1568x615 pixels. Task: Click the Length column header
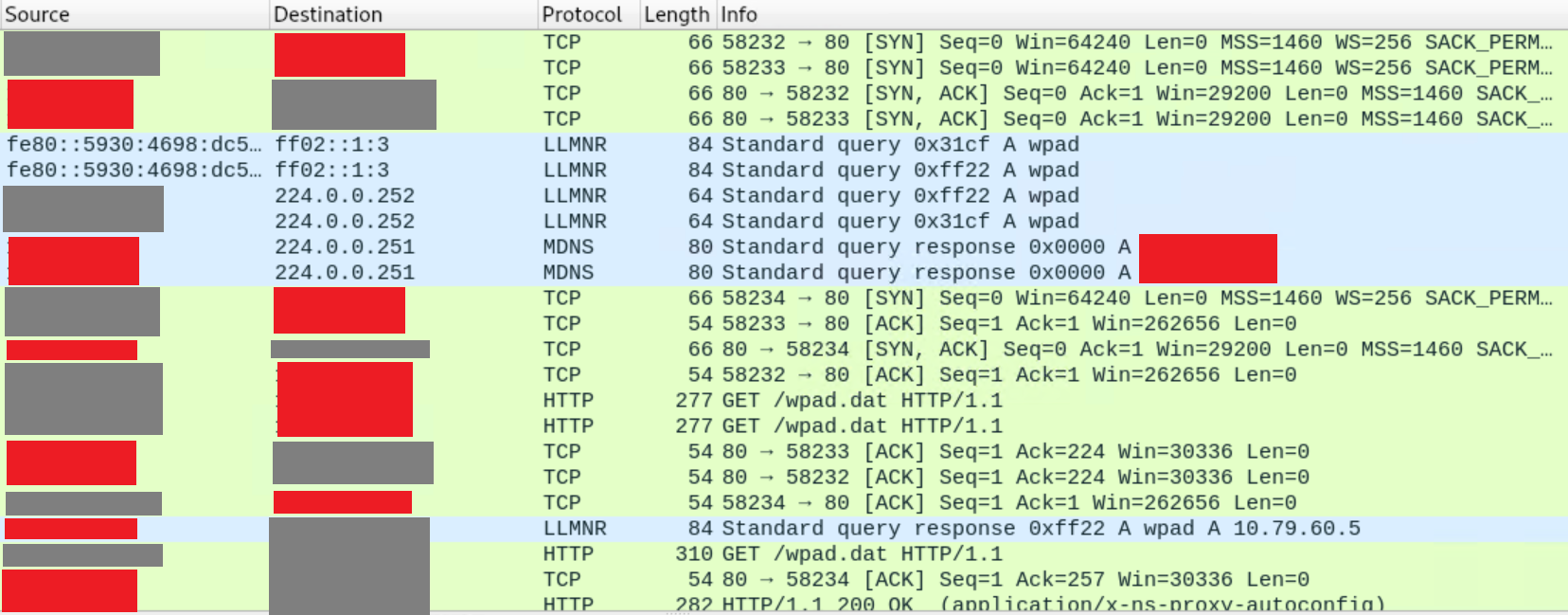676,14
